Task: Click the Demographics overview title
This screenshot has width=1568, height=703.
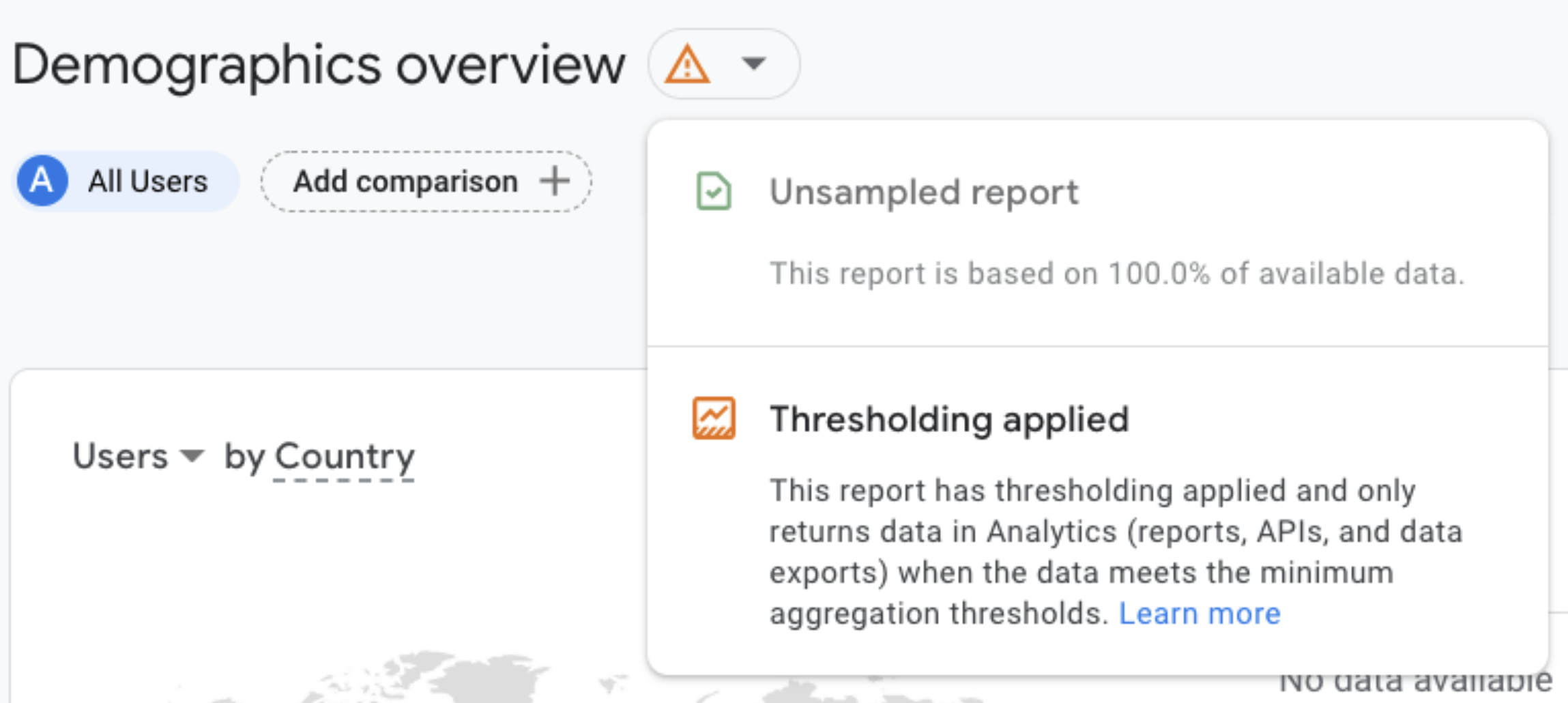Action: 319,65
